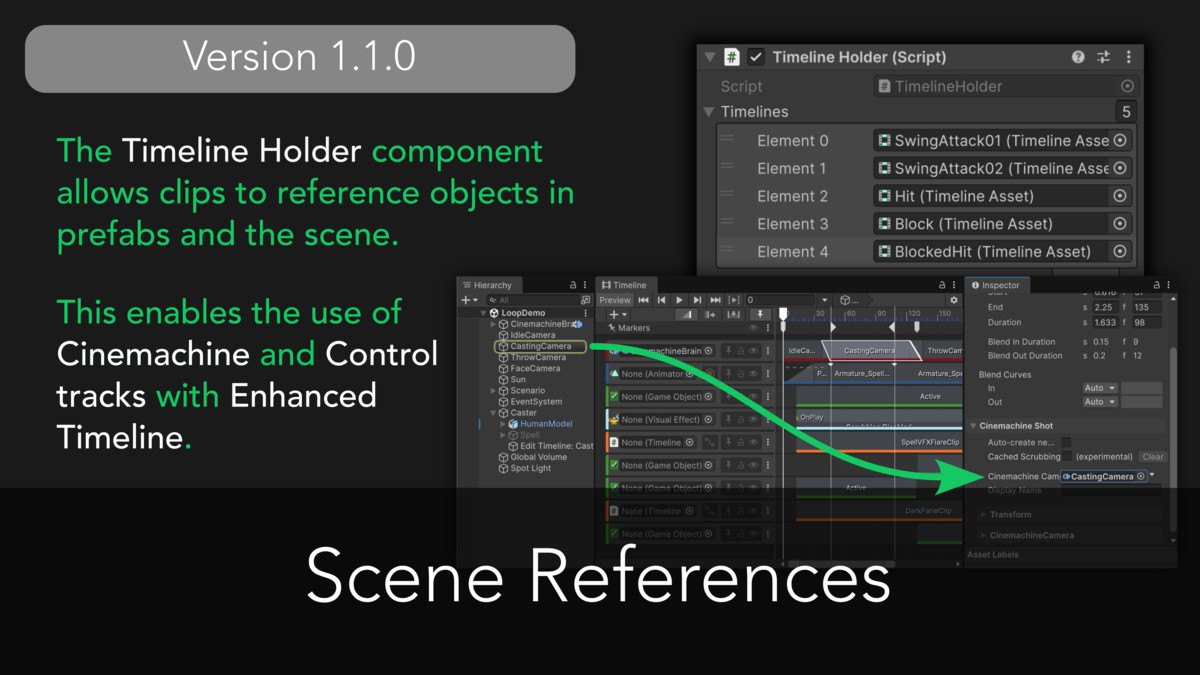Image resolution: width=1200 pixels, height=675 pixels.
Task: Collapse the Cinemachine Shot section
Action: [x=972, y=426]
